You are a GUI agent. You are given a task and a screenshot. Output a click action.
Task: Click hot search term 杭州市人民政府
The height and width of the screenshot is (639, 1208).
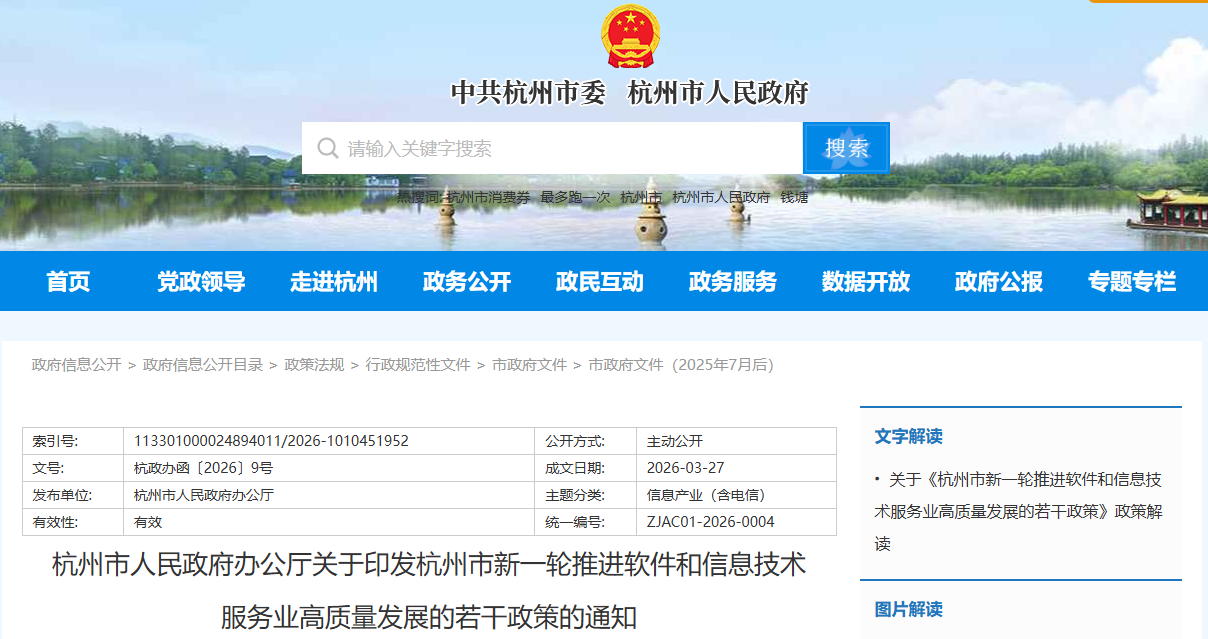(721, 198)
